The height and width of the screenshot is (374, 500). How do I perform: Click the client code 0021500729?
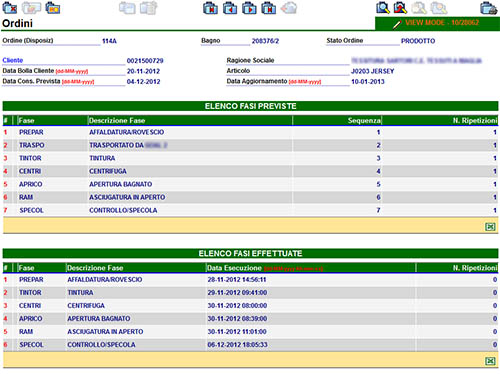(145, 61)
